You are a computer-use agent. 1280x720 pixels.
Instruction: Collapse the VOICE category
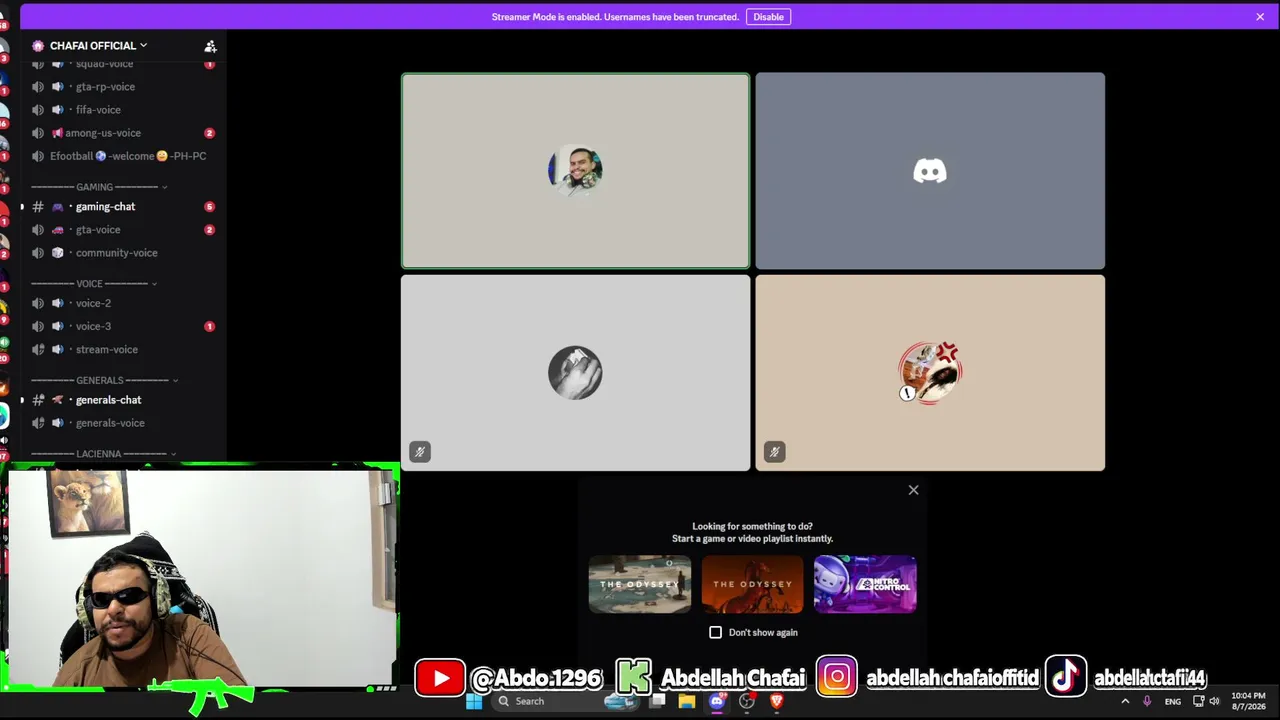click(x=94, y=284)
